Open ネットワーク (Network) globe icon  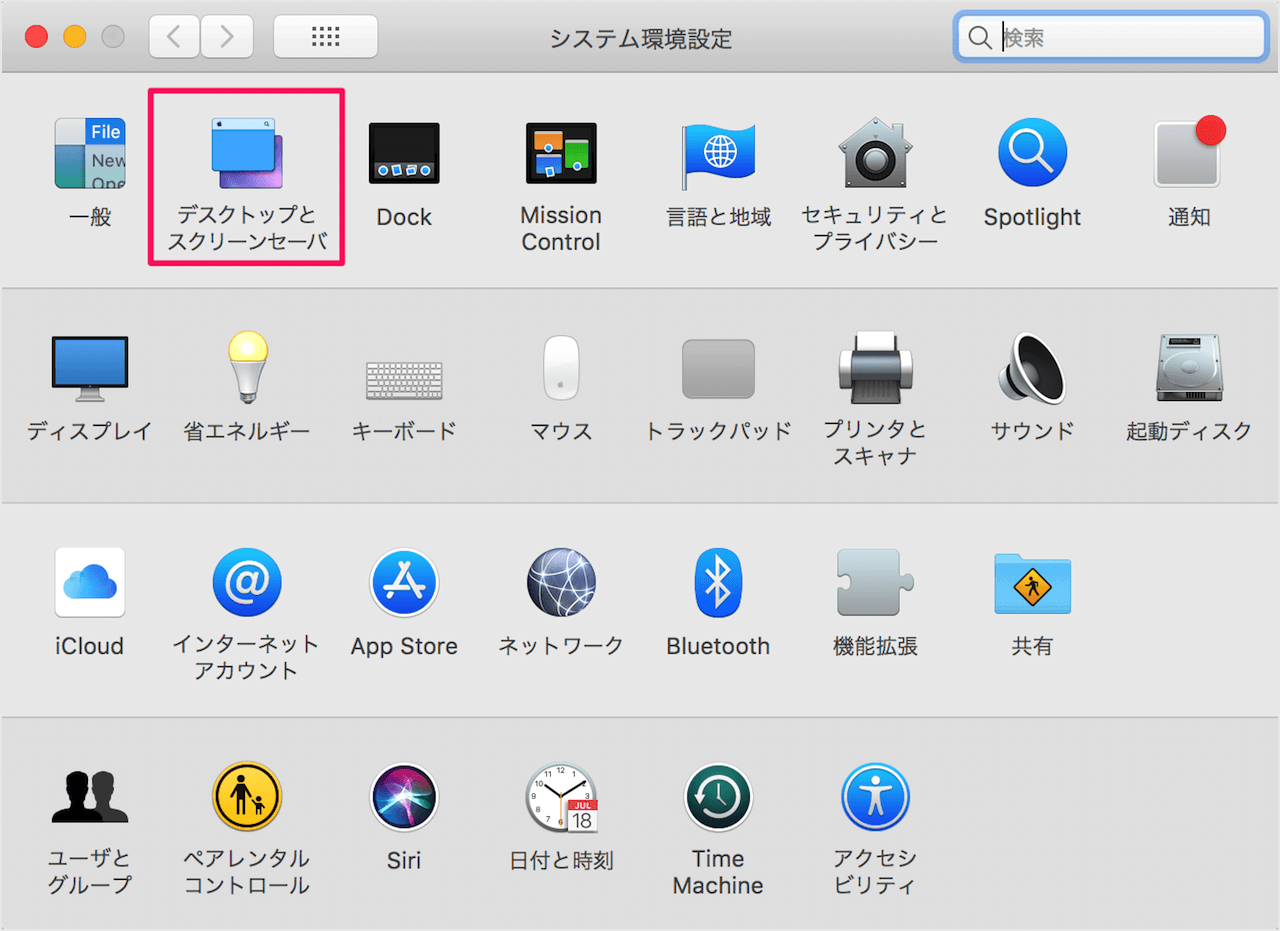point(561,582)
